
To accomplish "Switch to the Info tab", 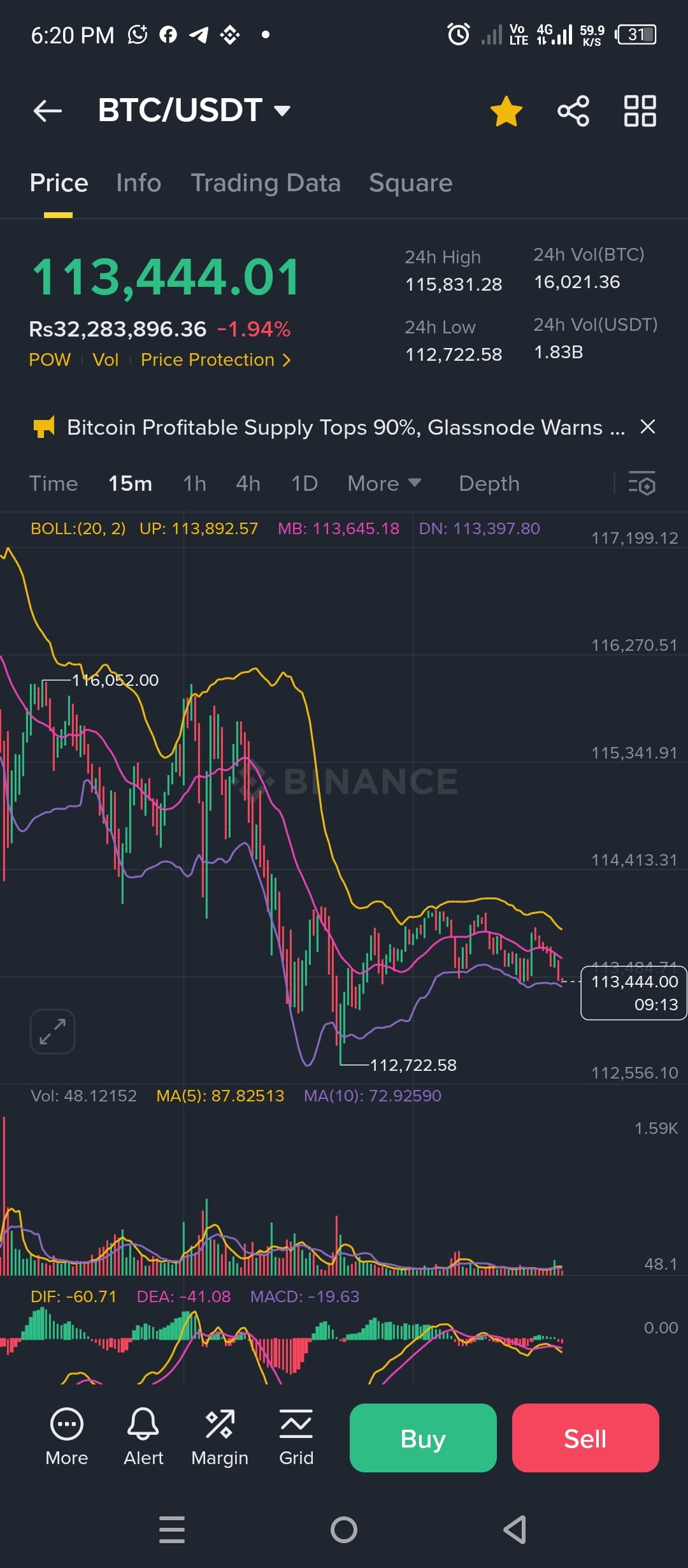I will pos(138,183).
